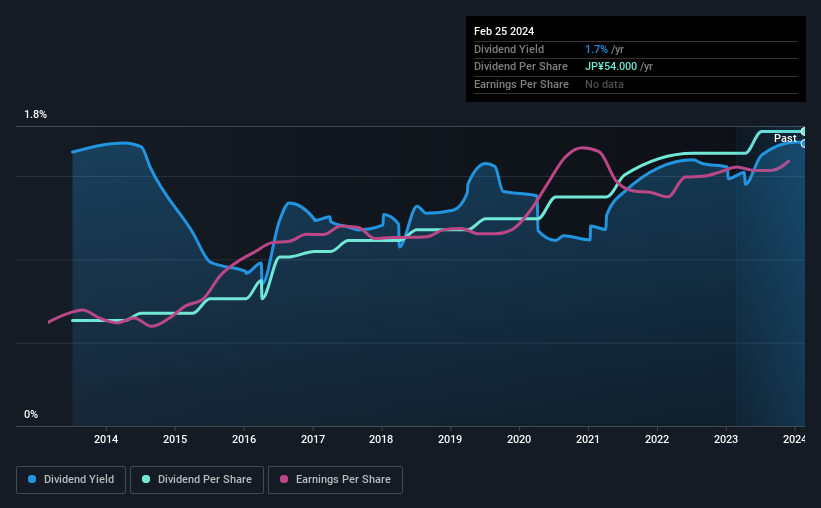Click the 2015 x-axis label
The image size is (821, 508).
tap(175, 439)
